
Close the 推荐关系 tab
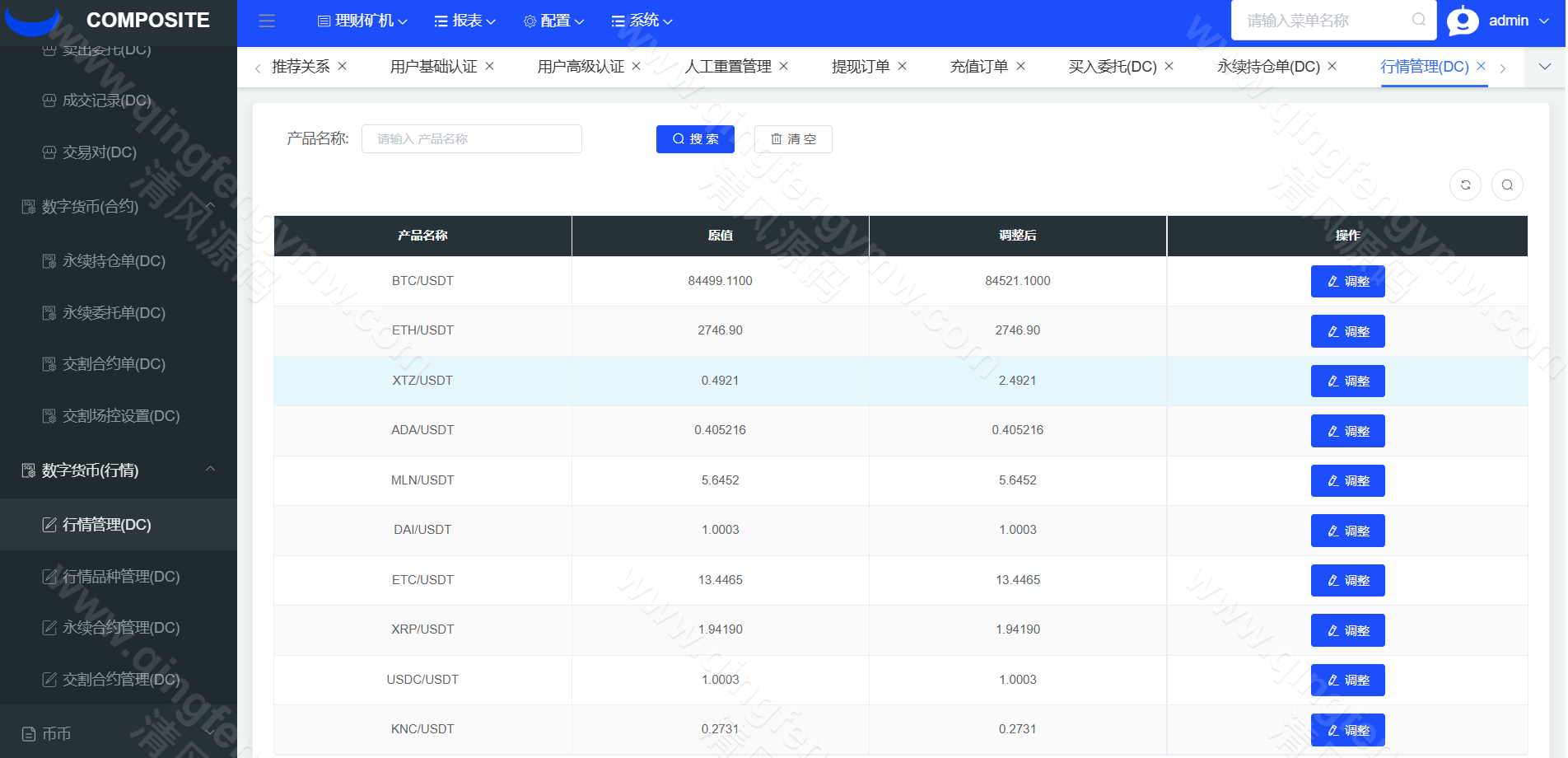click(x=343, y=66)
